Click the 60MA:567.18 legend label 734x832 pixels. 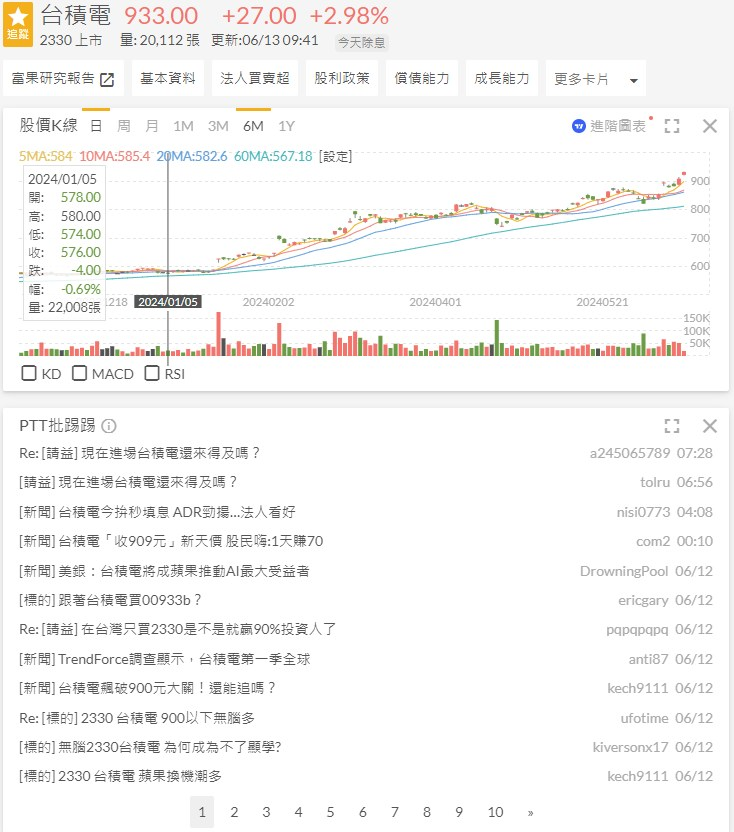click(x=273, y=156)
